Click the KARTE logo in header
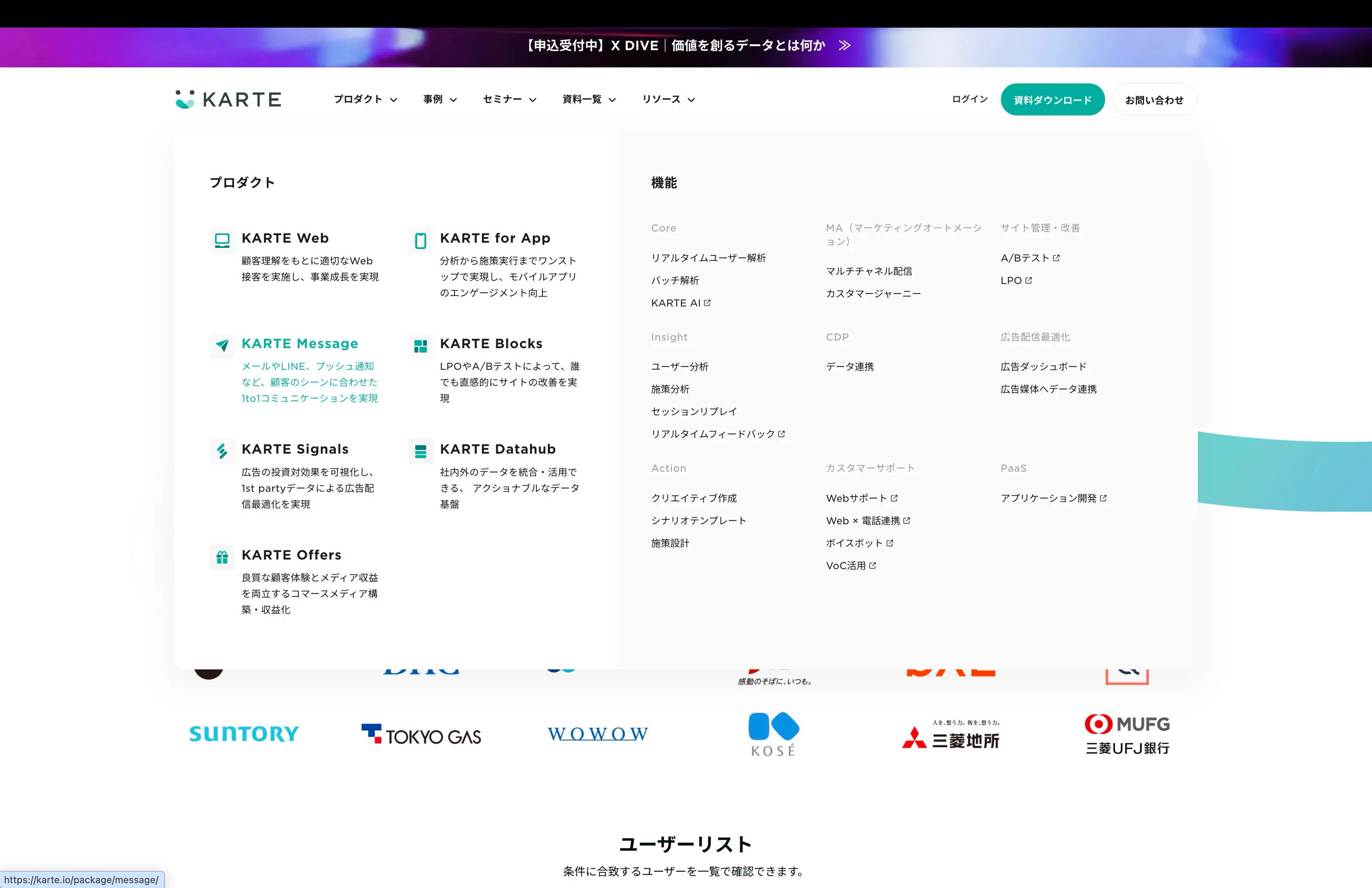 [x=228, y=99]
